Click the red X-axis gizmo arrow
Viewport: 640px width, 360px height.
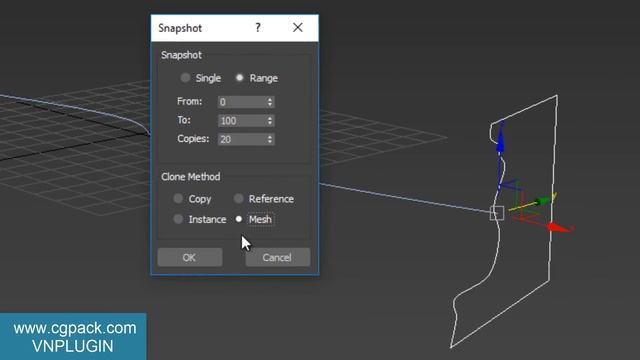(x=559, y=227)
